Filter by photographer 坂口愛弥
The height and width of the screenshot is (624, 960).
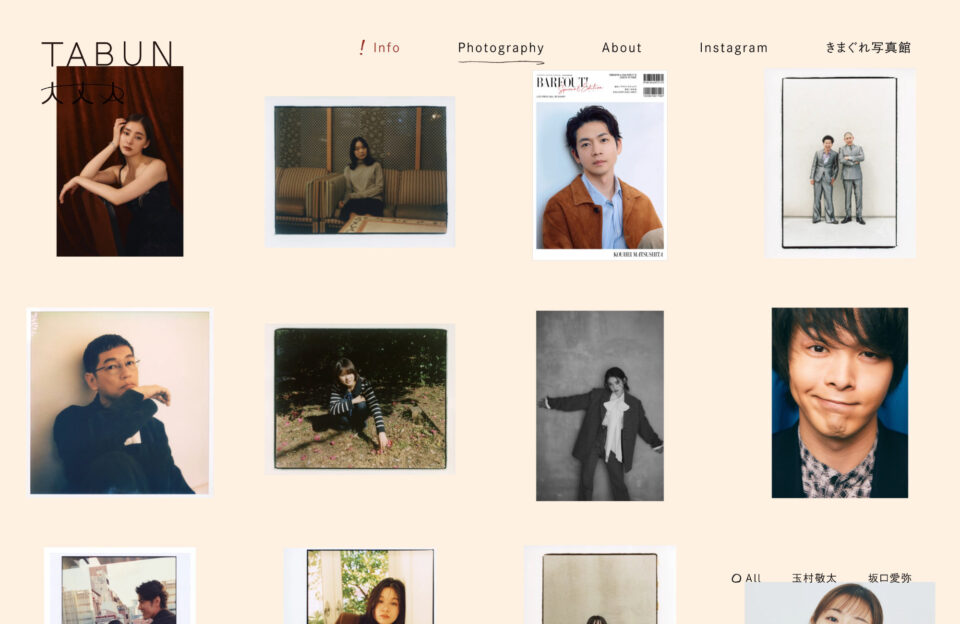890,577
